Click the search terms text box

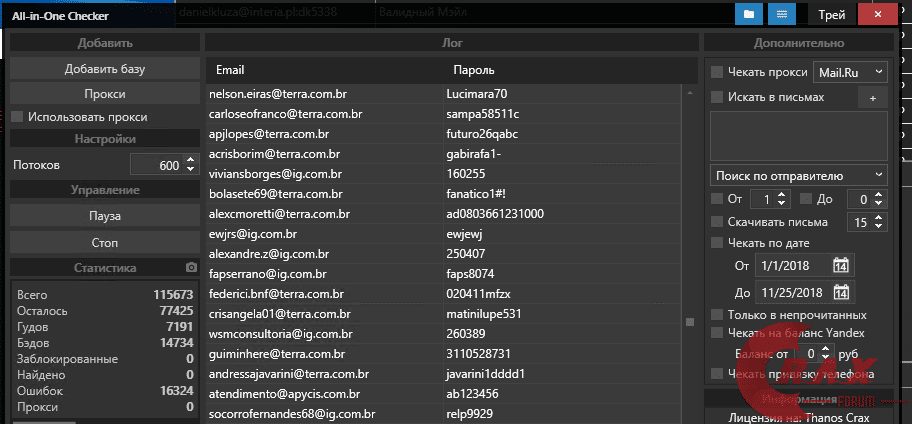coord(799,136)
